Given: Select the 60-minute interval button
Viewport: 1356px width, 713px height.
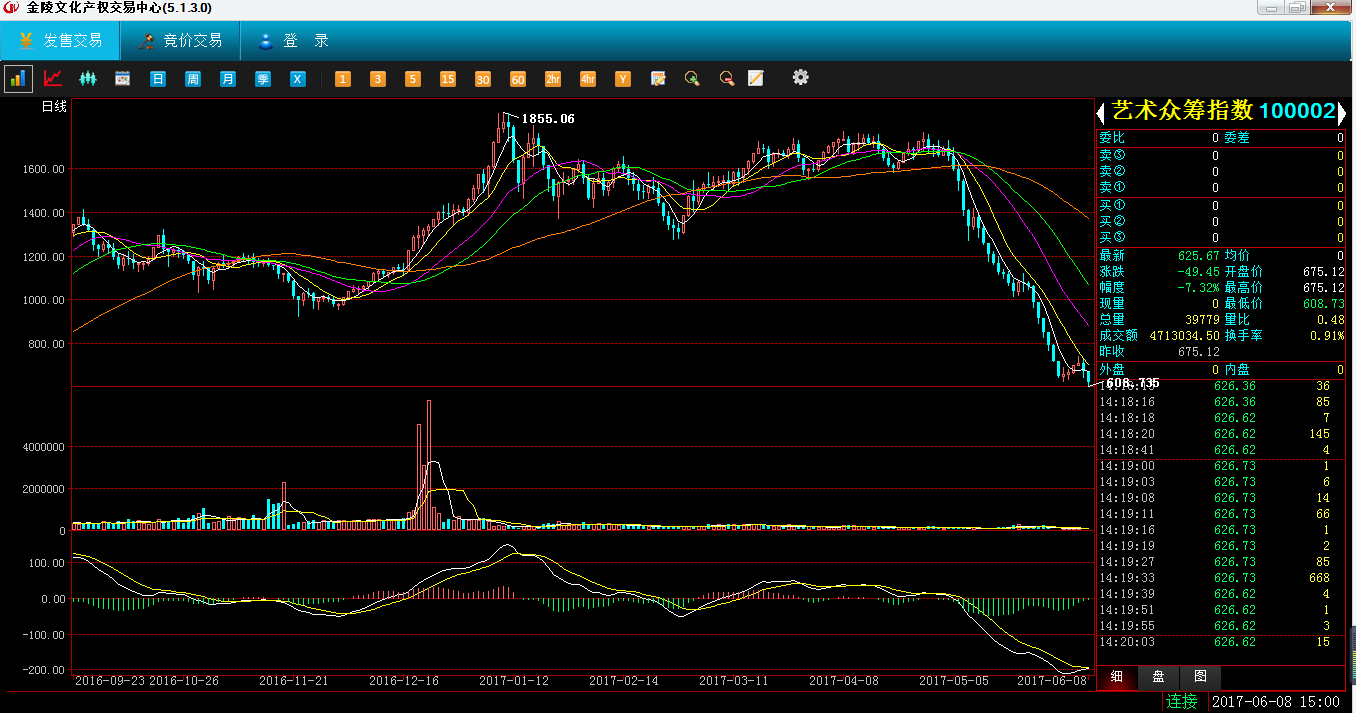Looking at the screenshot, I should click(x=518, y=78).
